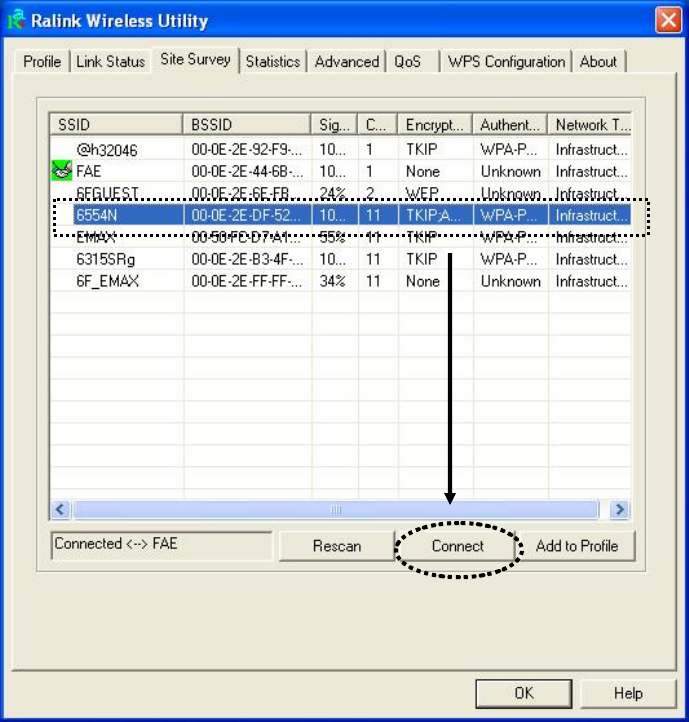Open Help for the utility
The image size is (689, 722).
click(x=628, y=693)
